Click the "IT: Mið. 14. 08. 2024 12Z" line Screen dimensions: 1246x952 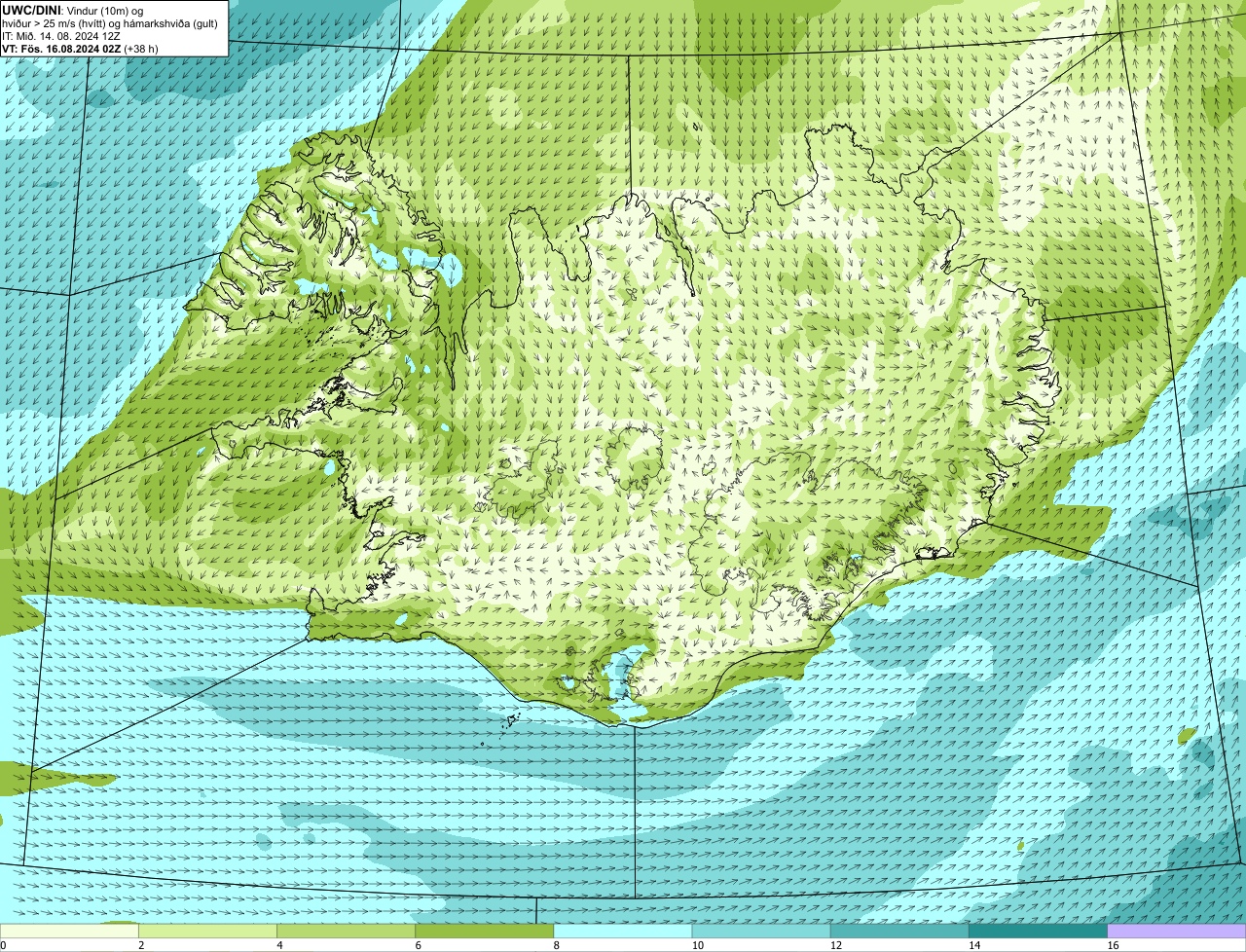(61, 37)
